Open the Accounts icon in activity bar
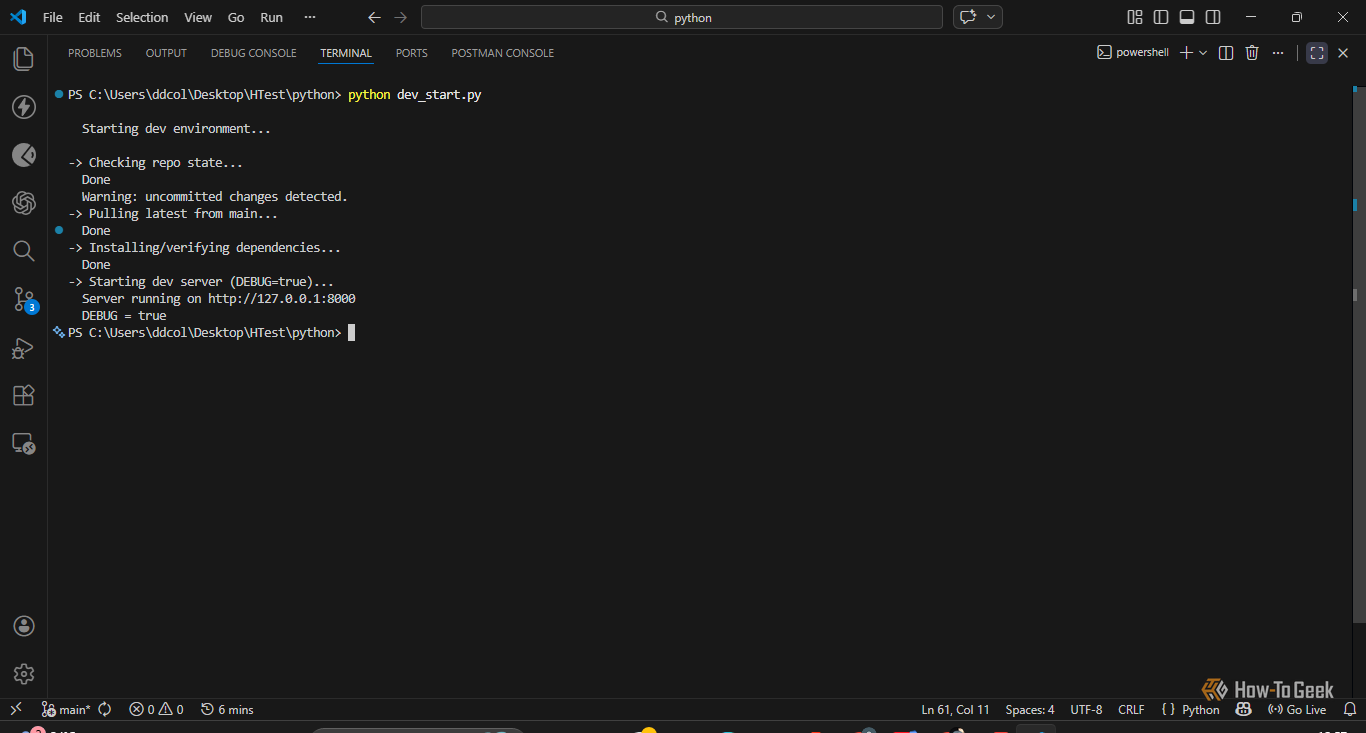 pyautogui.click(x=23, y=626)
